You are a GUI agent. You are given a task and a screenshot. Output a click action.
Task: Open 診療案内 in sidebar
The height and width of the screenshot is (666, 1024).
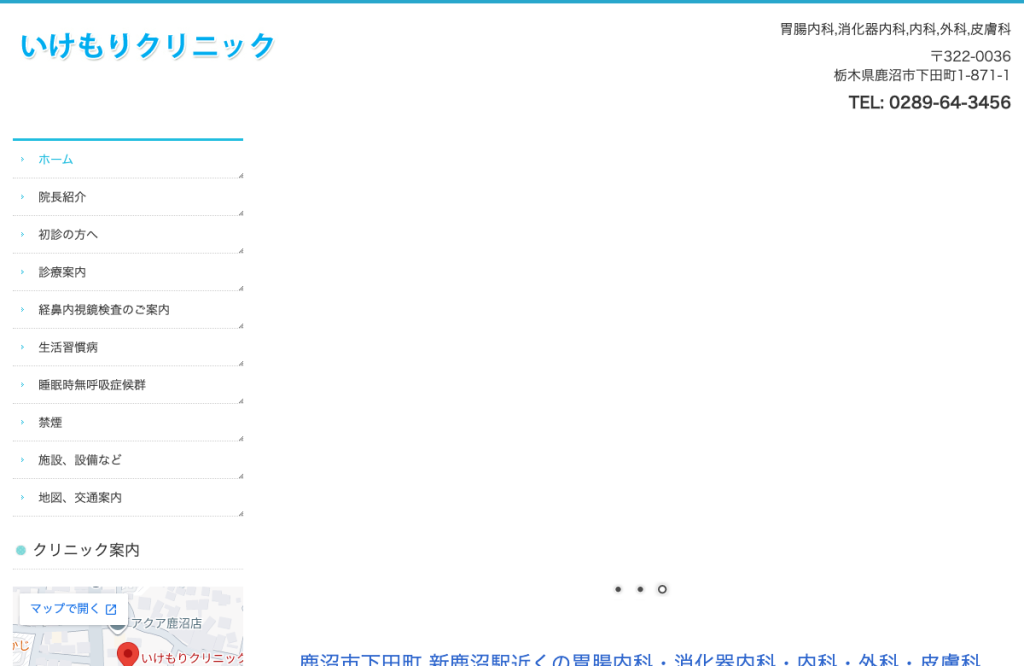tap(128, 272)
